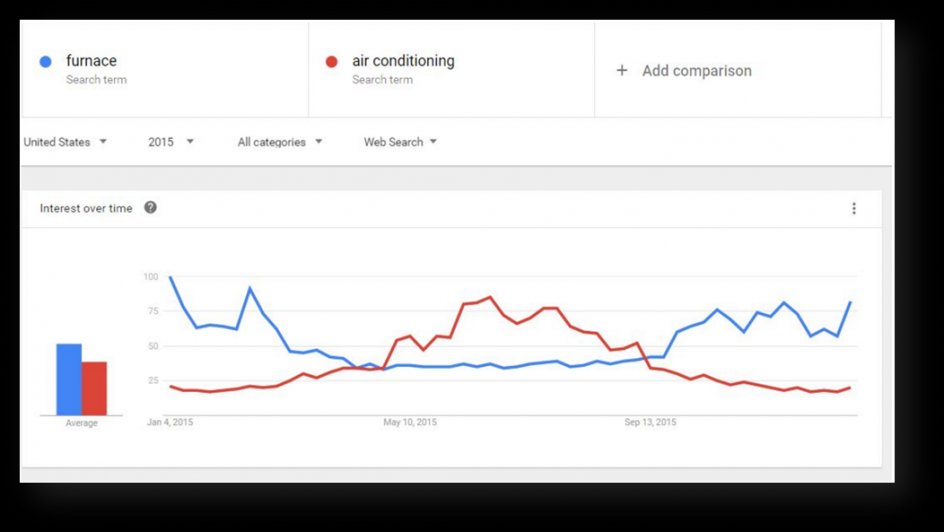This screenshot has height=532, width=944.
Task: Open the Web Search type dropdown
Action: coord(400,142)
